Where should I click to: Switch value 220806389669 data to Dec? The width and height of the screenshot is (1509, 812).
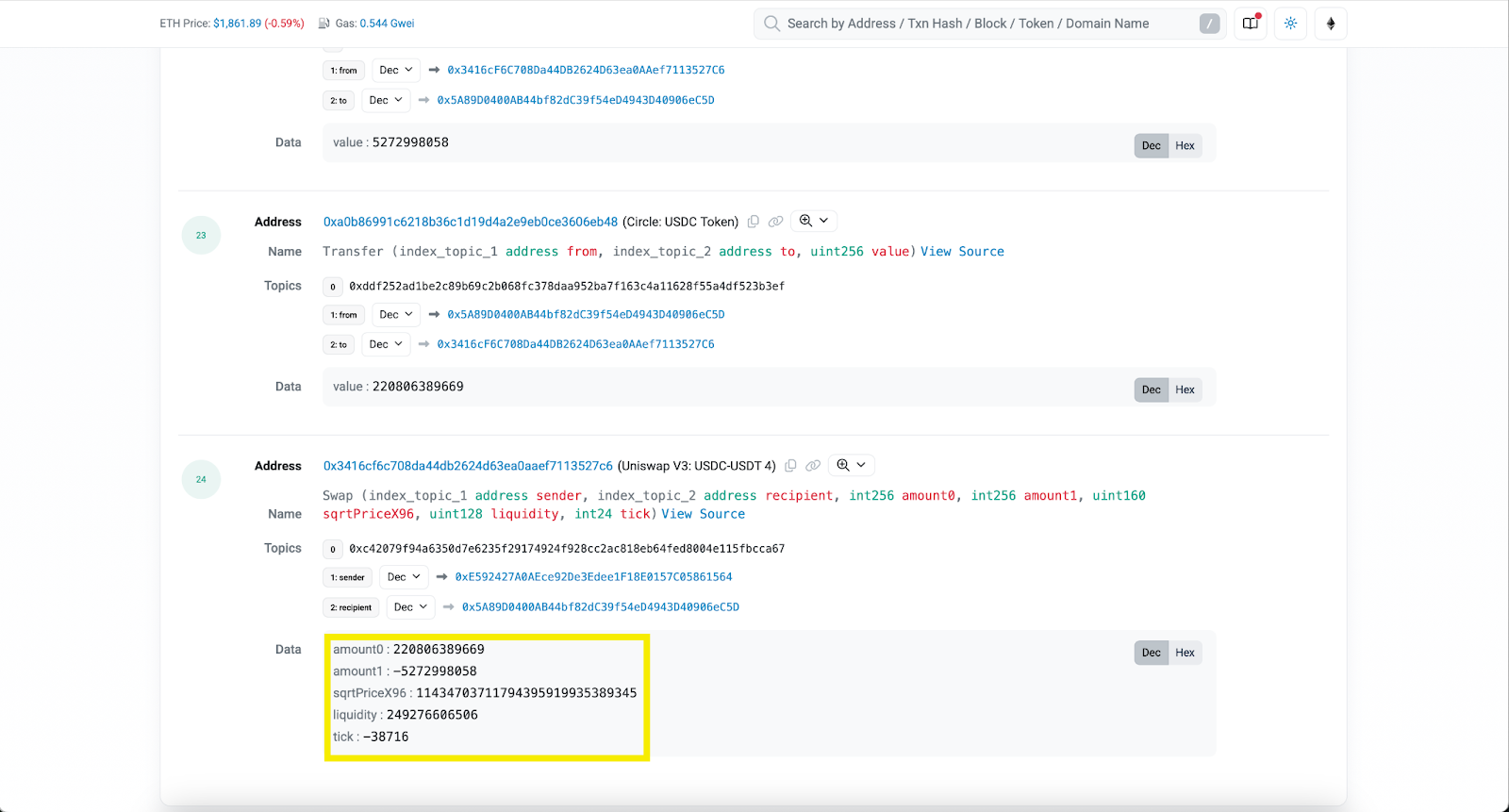(x=1152, y=389)
